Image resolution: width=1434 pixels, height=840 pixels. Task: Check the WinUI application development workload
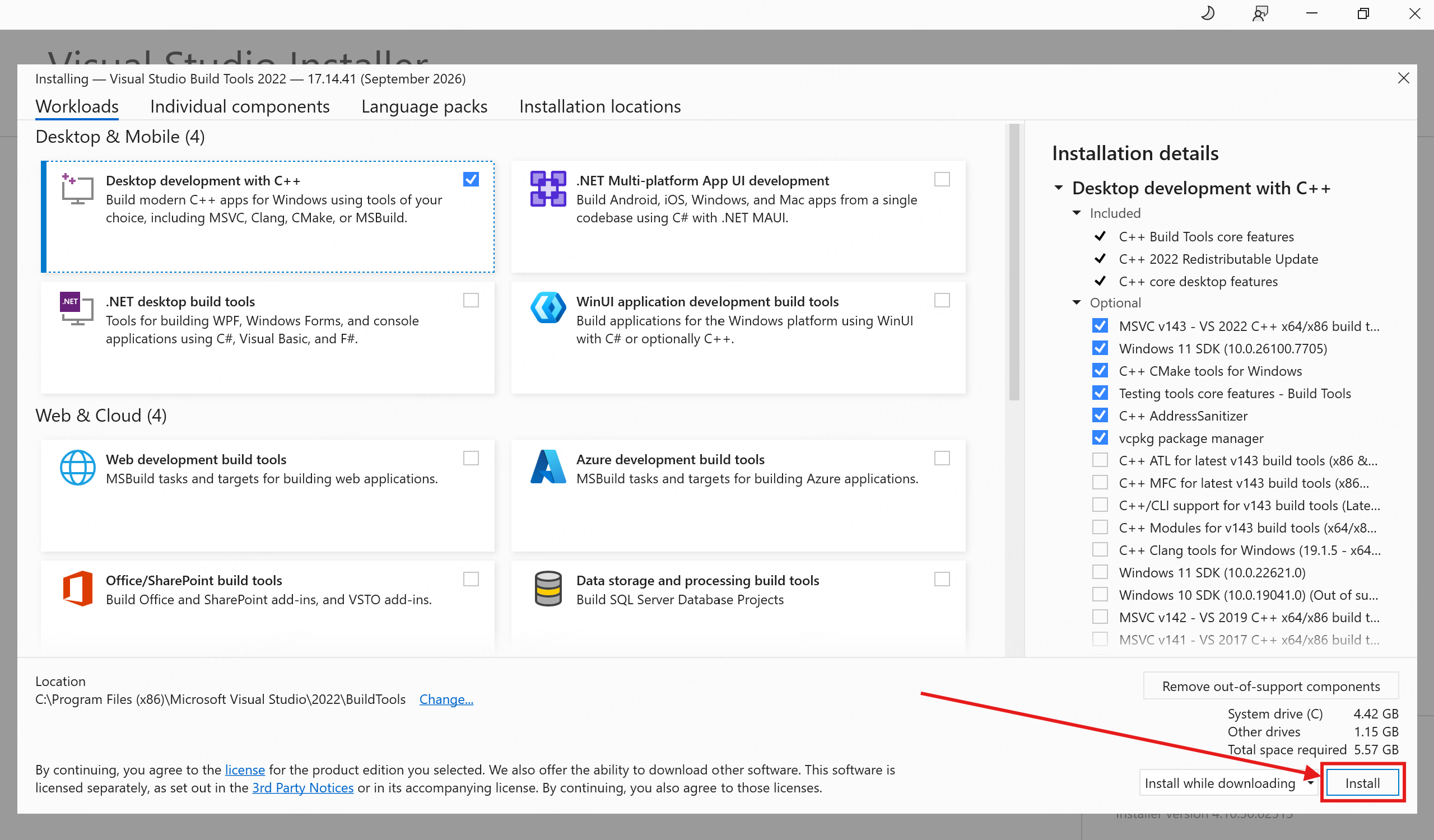(942, 300)
